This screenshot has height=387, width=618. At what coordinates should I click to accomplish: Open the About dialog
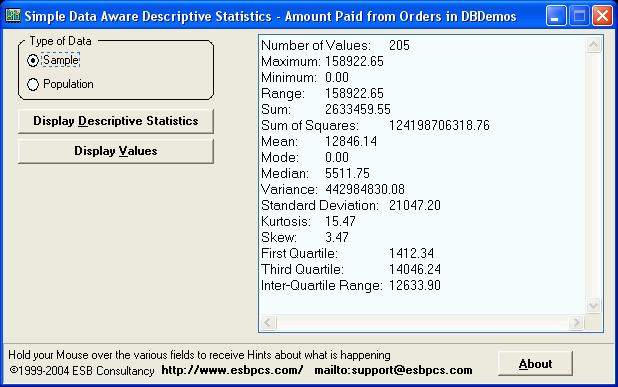pyautogui.click(x=535, y=364)
